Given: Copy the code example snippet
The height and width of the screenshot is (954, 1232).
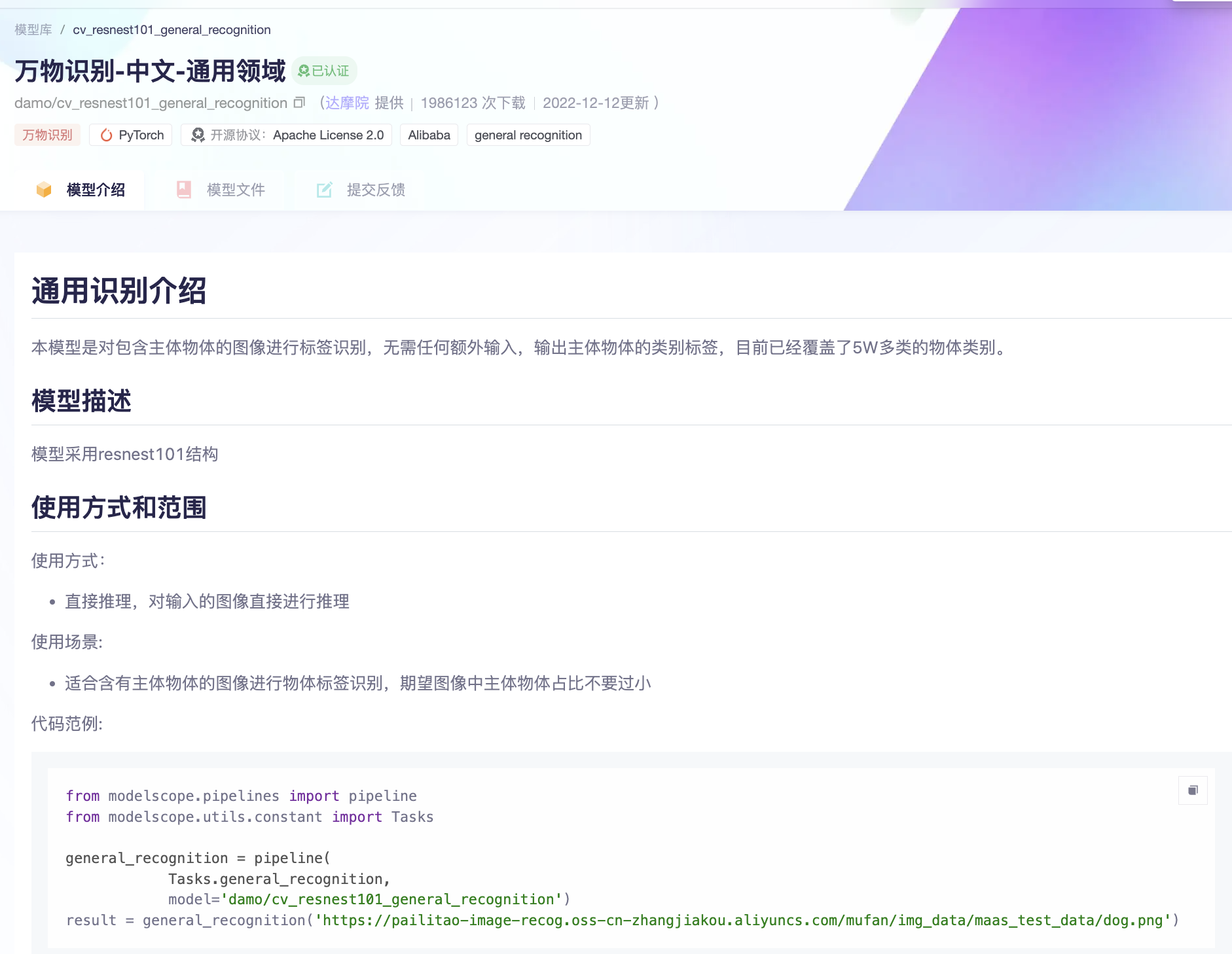Looking at the screenshot, I should pyautogui.click(x=1193, y=790).
